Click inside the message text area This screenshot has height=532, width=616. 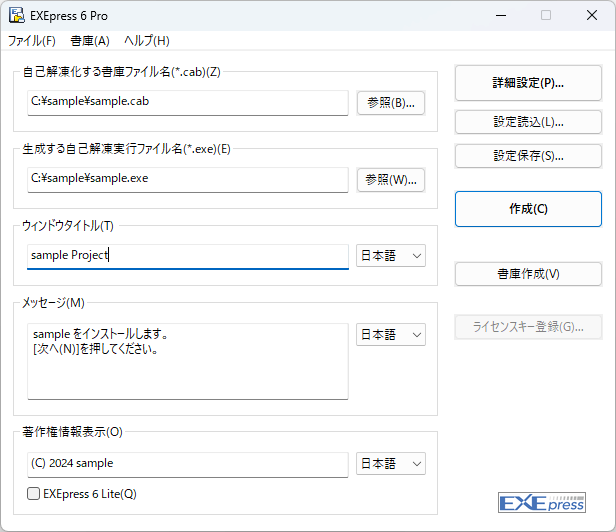(x=188, y=361)
